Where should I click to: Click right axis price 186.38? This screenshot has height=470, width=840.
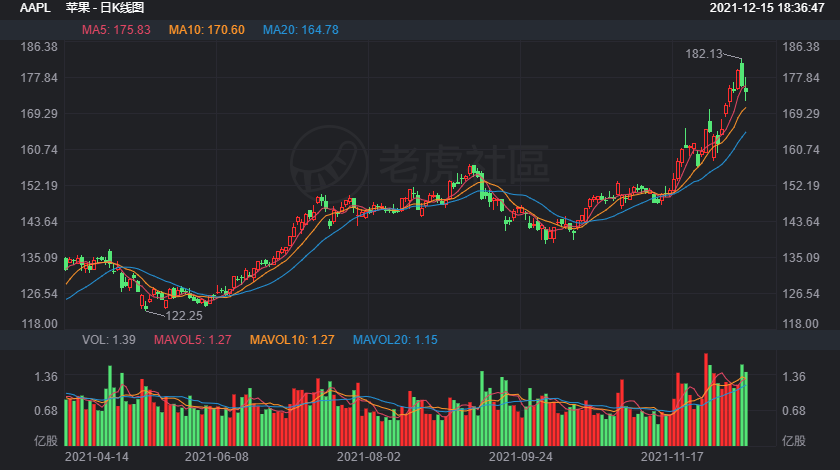pos(801,47)
